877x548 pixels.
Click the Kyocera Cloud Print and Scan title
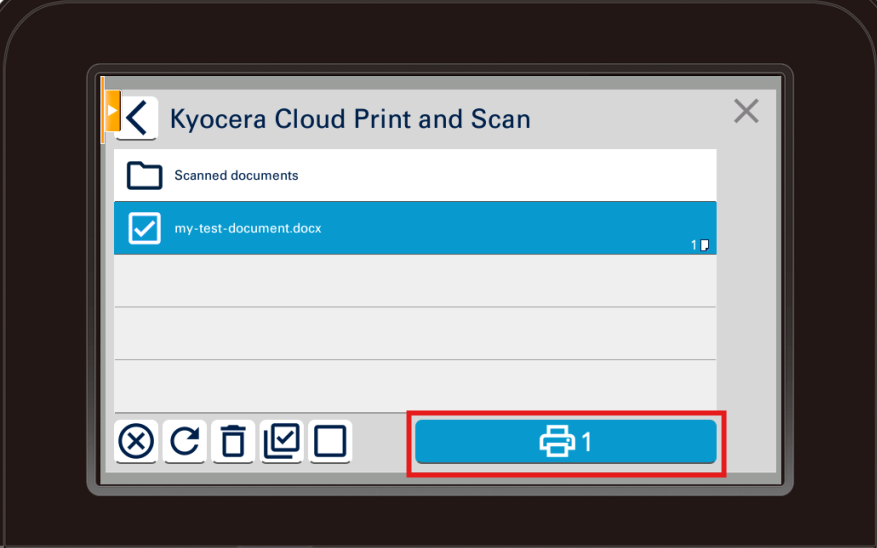350,119
